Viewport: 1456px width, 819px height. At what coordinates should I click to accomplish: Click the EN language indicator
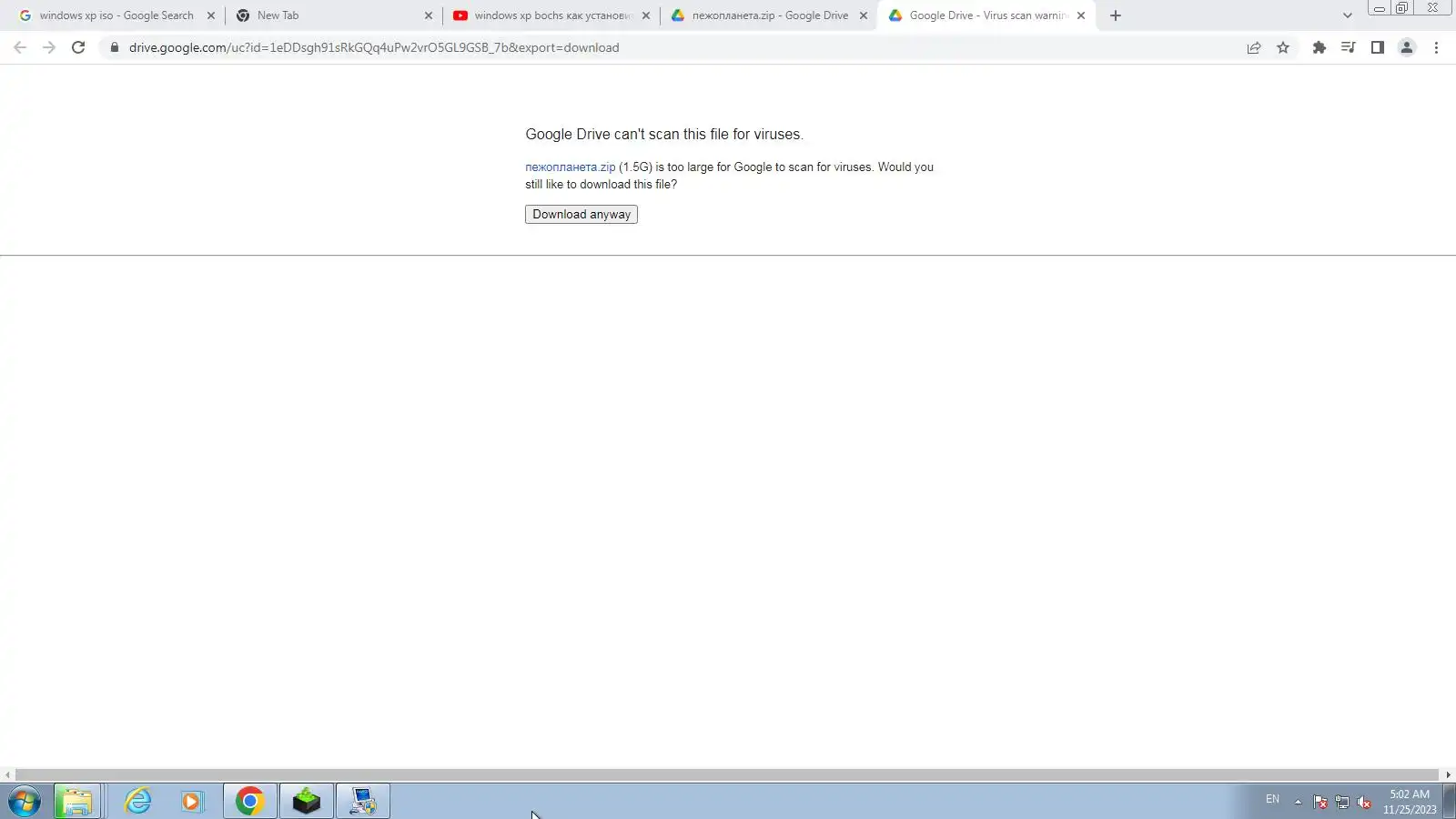click(x=1272, y=799)
